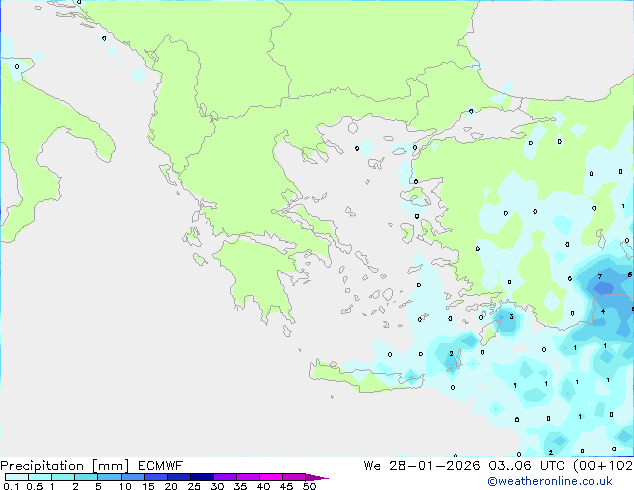The width and height of the screenshot is (634, 490).
Task: Click the '20' legend tick label
Action: (171, 486)
